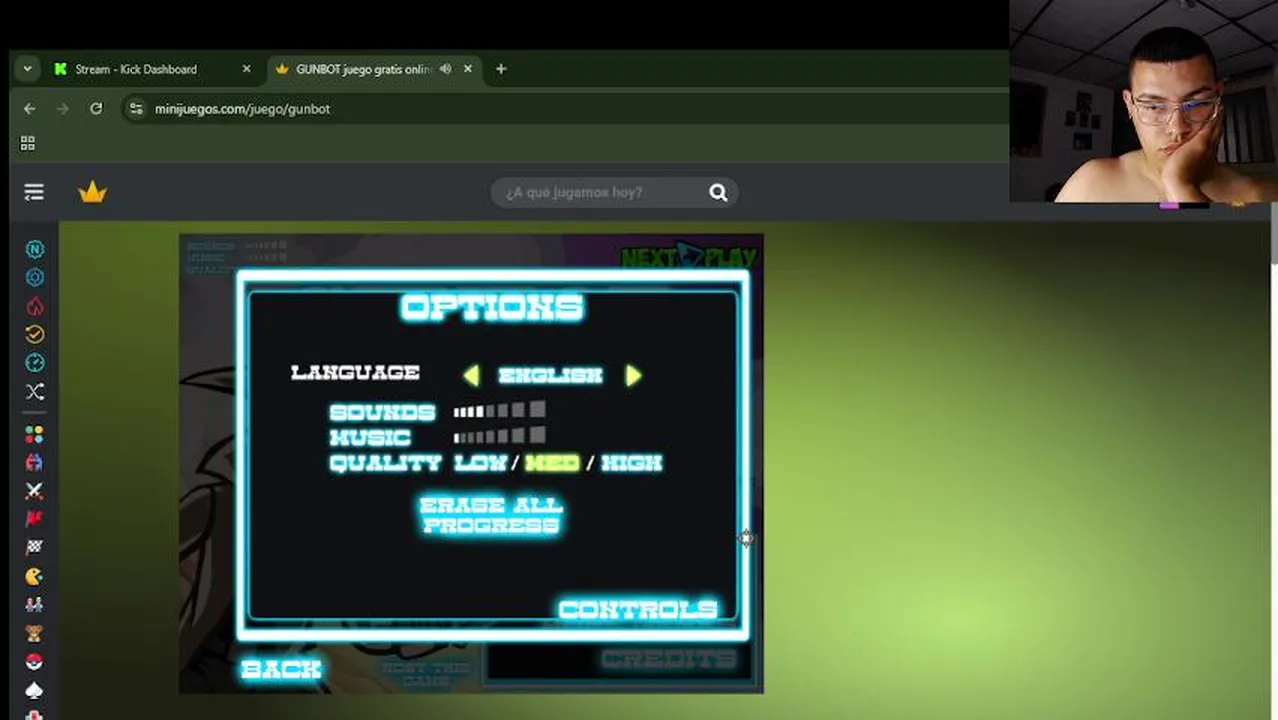This screenshot has width=1278, height=720.
Task: Click BACK to leave options
Action: pyautogui.click(x=281, y=669)
